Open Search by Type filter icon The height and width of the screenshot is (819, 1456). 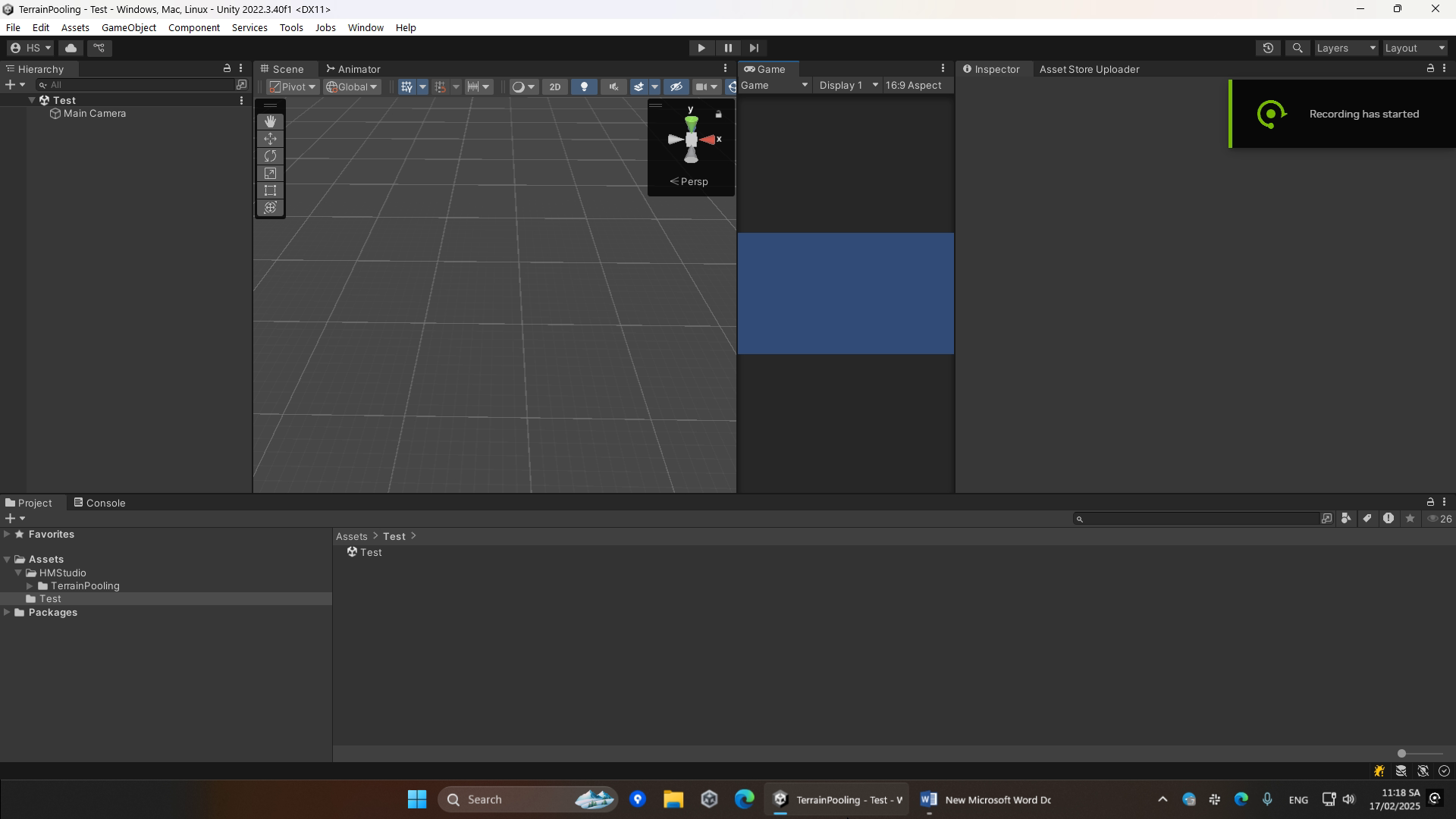pyautogui.click(x=1346, y=519)
